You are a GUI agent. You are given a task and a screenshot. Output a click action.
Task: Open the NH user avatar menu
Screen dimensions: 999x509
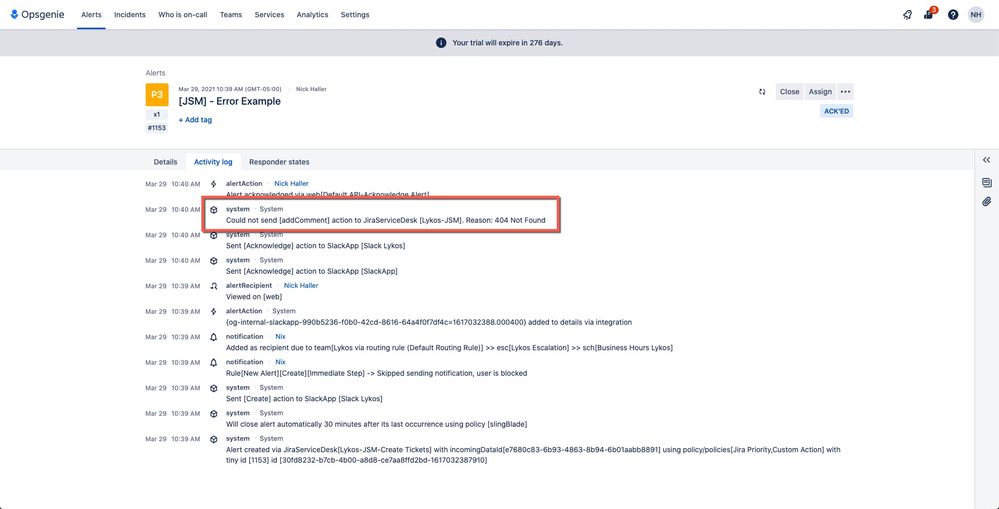coord(975,15)
